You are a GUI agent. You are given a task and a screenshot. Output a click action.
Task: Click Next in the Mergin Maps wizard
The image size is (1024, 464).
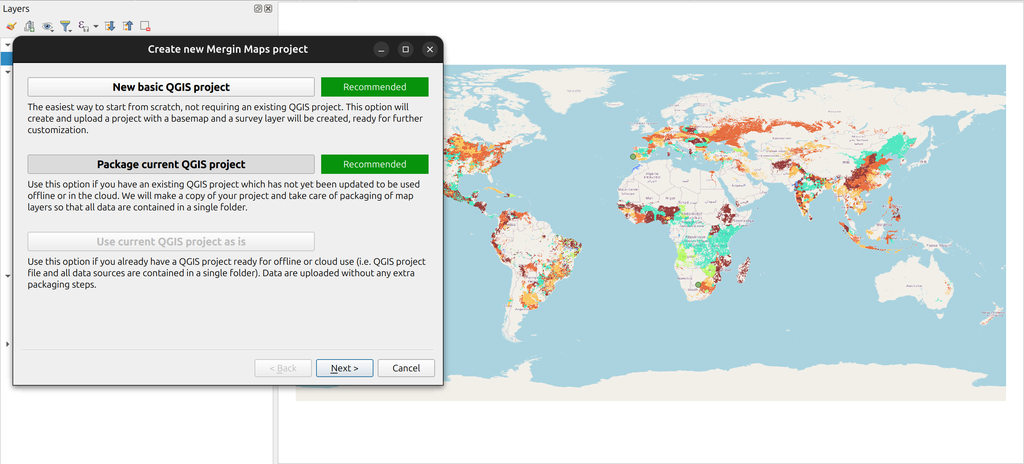[345, 368]
